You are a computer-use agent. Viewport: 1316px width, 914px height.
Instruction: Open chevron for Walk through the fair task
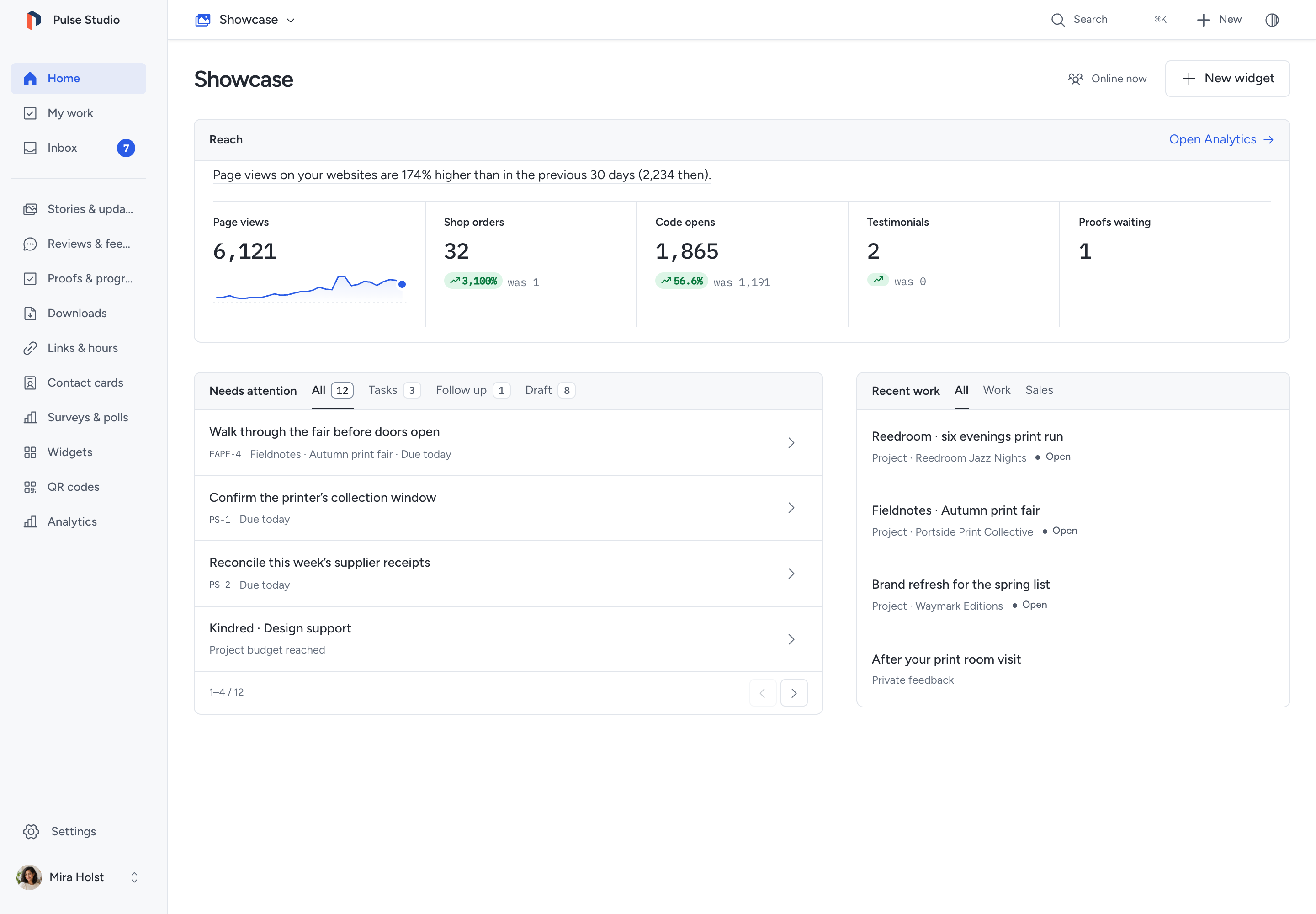[x=791, y=443]
